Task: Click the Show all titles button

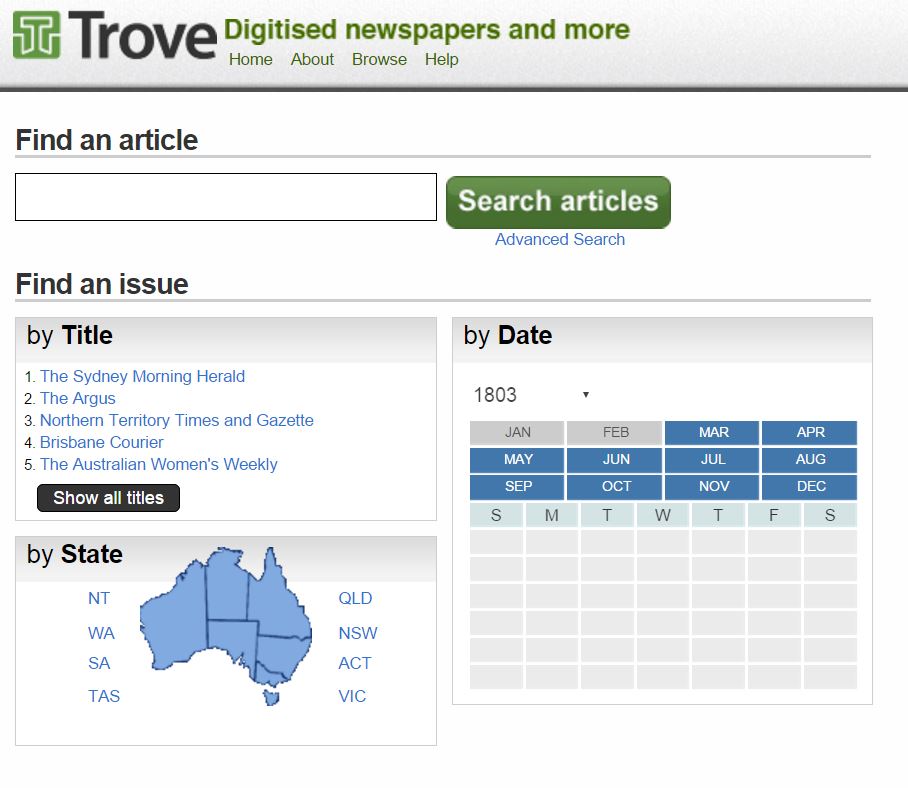Action: [x=108, y=497]
